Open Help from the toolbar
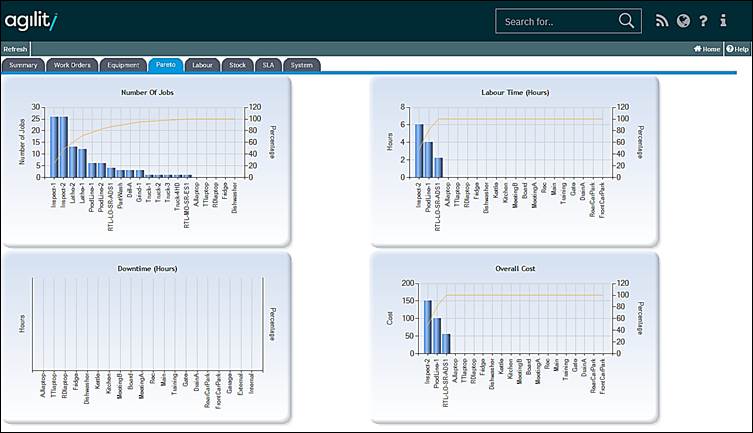This screenshot has width=753, height=433. coord(737,48)
